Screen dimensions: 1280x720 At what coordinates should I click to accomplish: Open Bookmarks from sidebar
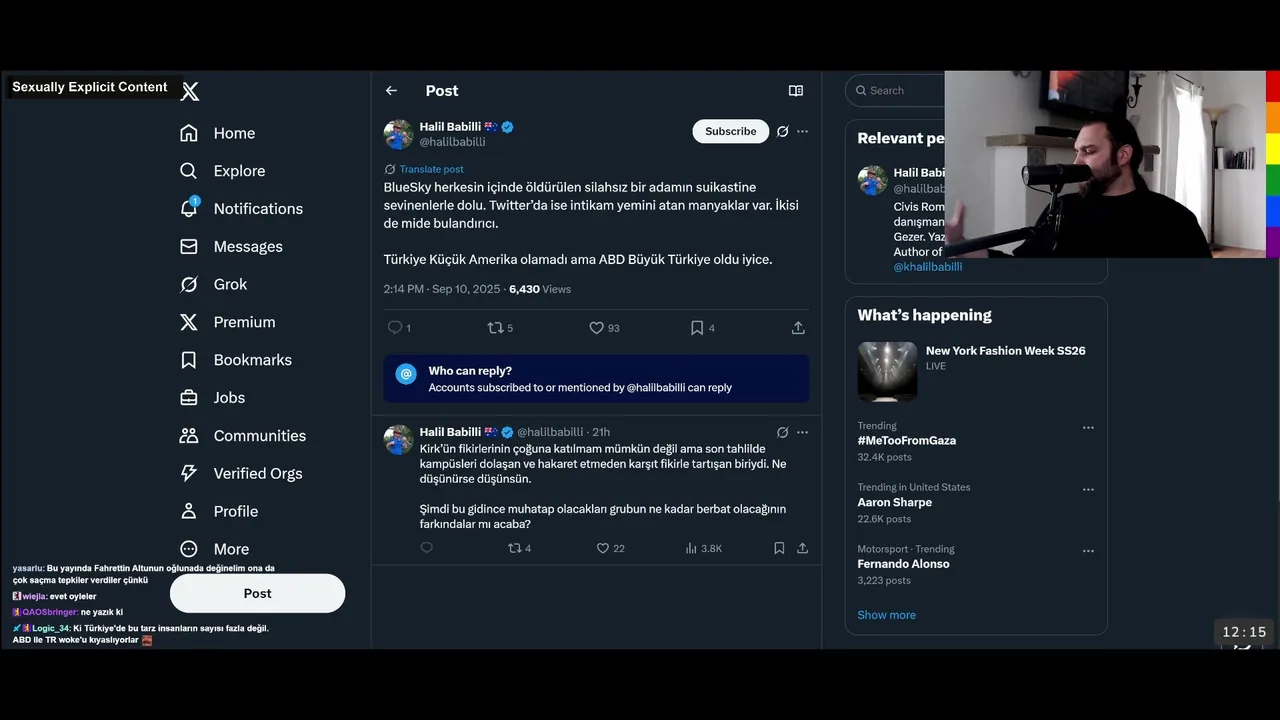pos(235,360)
